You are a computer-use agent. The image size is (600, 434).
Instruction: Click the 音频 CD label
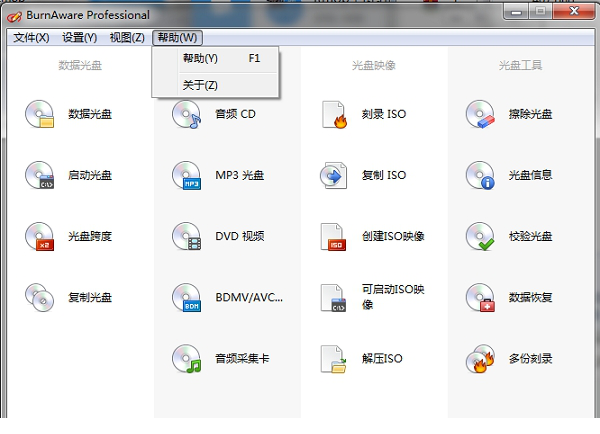(235, 114)
